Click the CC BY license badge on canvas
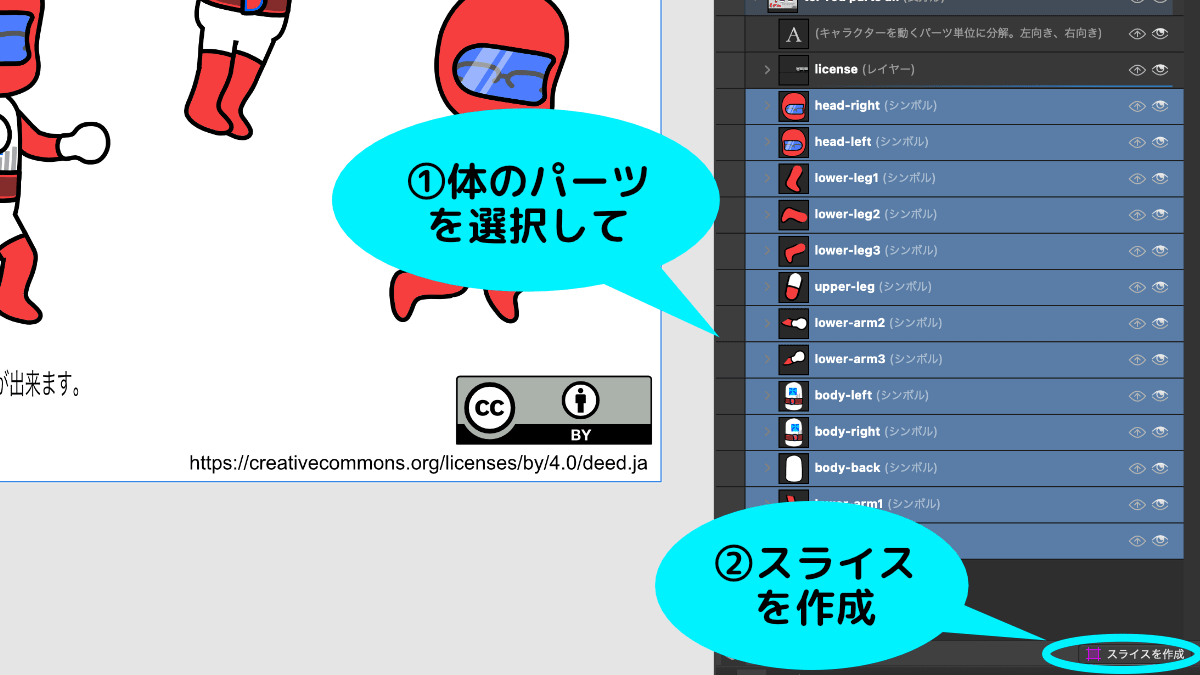The image size is (1200, 675). click(554, 410)
